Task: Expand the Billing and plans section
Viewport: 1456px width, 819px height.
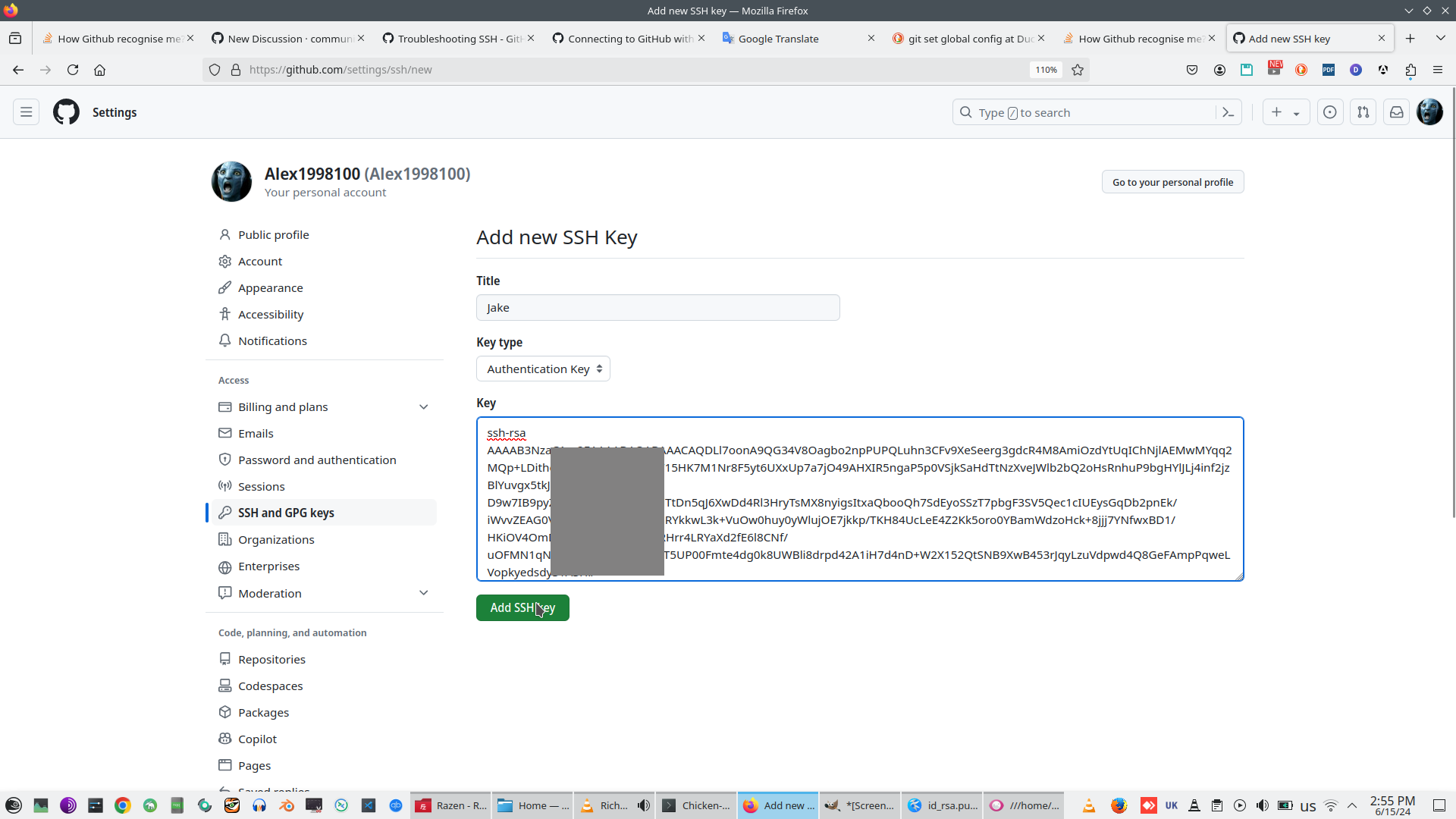Action: coord(424,407)
